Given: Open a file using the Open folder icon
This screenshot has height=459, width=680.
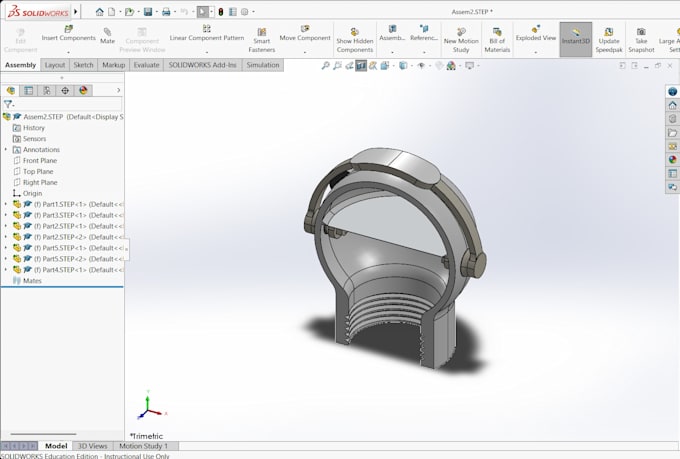Looking at the screenshot, I should pos(129,12).
